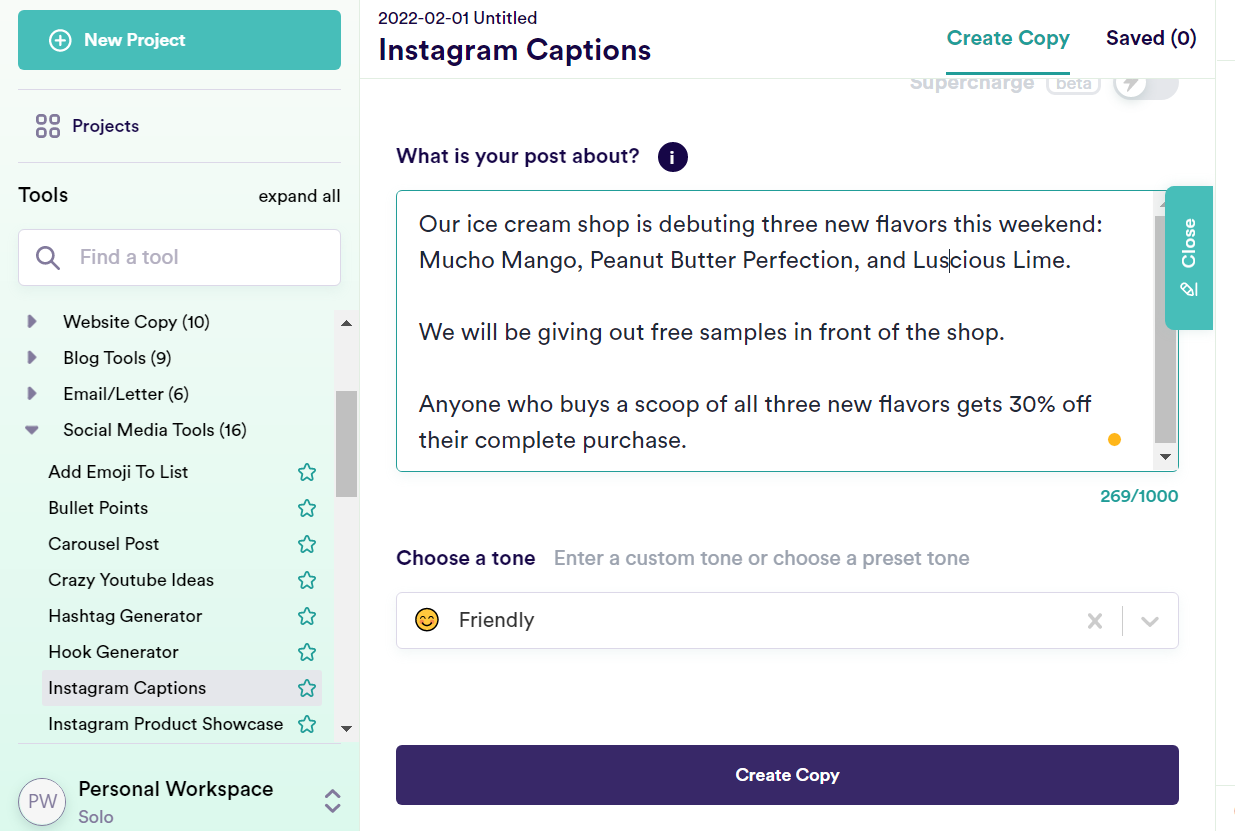Open the Projects grid icon
The height and width of the screenshot is (831, 1235).
tap(47, 126)
